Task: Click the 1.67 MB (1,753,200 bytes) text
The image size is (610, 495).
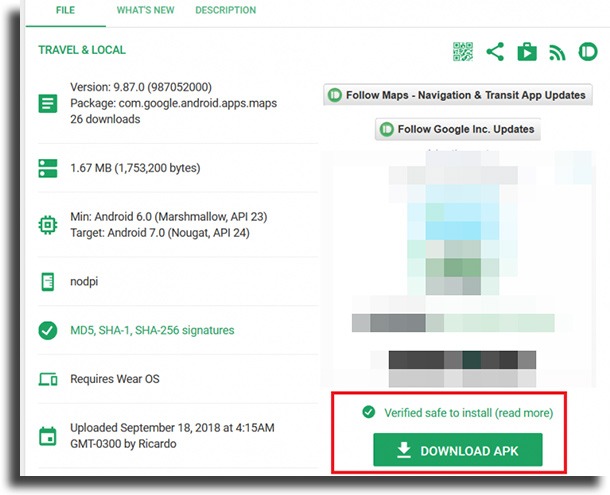Action: [x=135, y=168]
